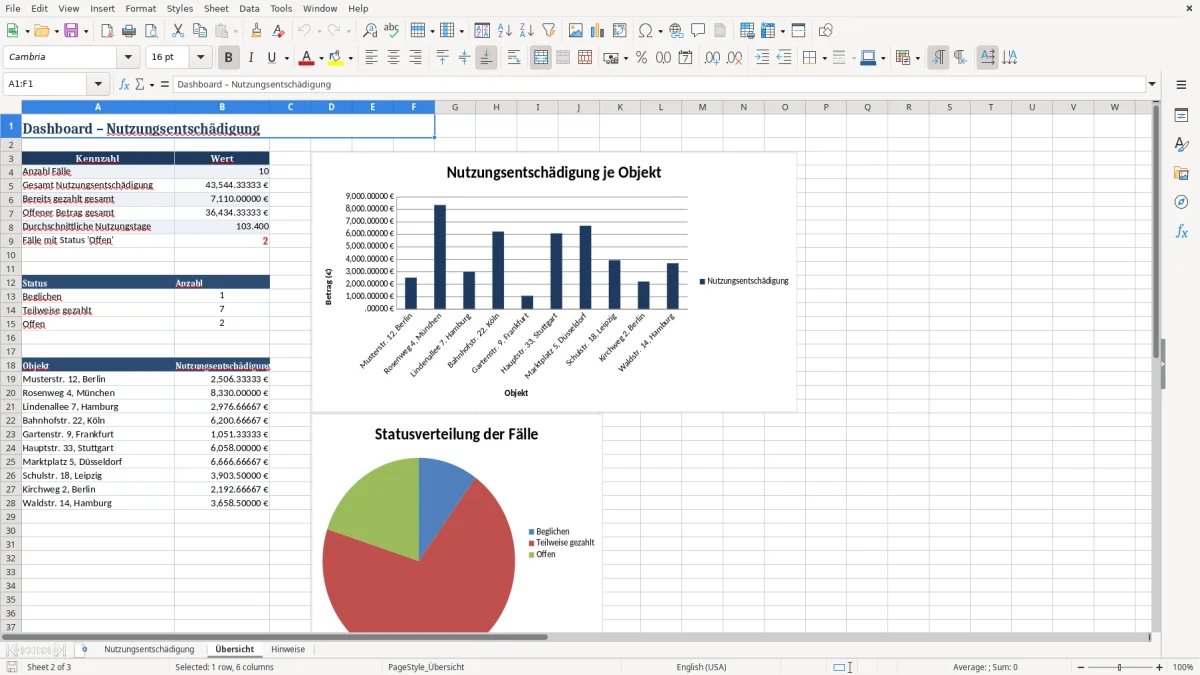Click the 100% zoom level in status bar
This screenshot has height=675, width=1200.
coord(1183,667)
